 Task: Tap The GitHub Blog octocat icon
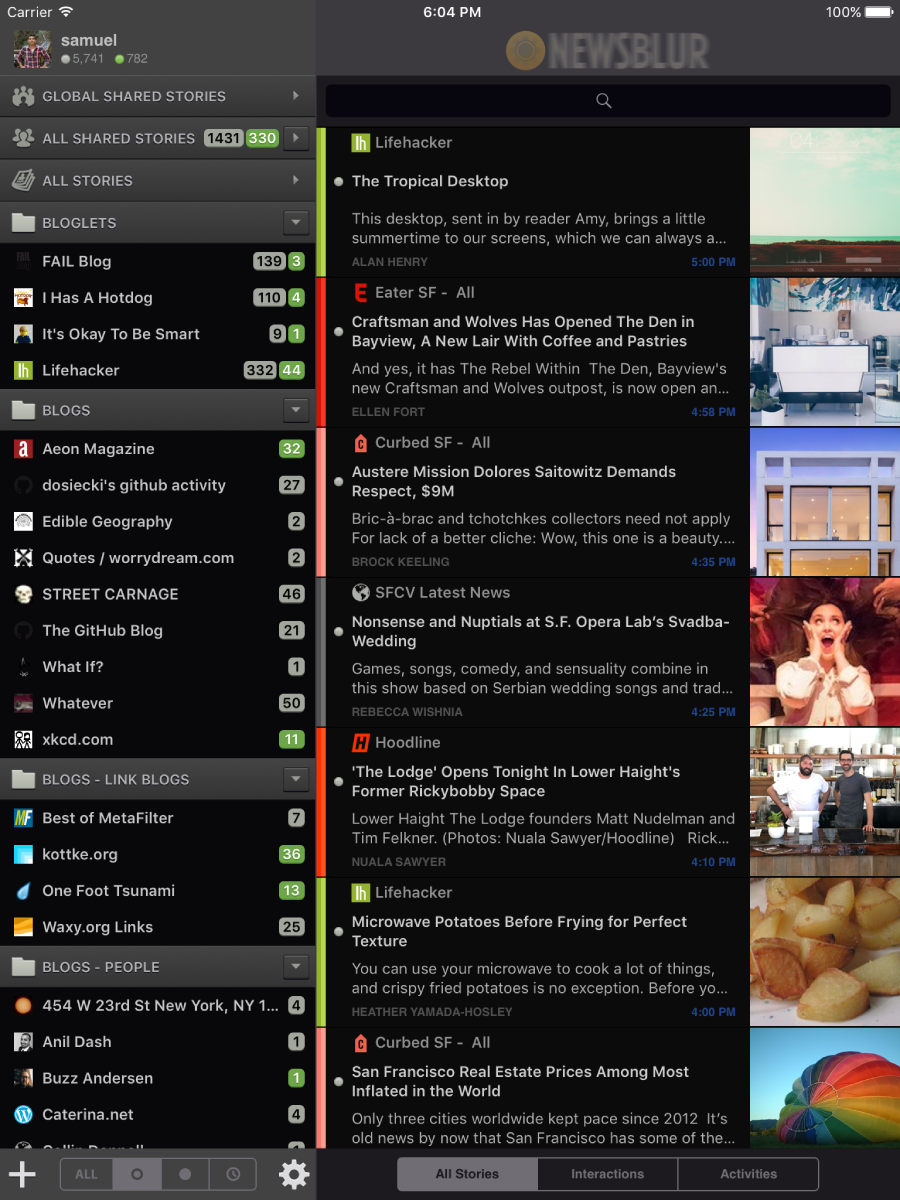click(x=23, y=630)
